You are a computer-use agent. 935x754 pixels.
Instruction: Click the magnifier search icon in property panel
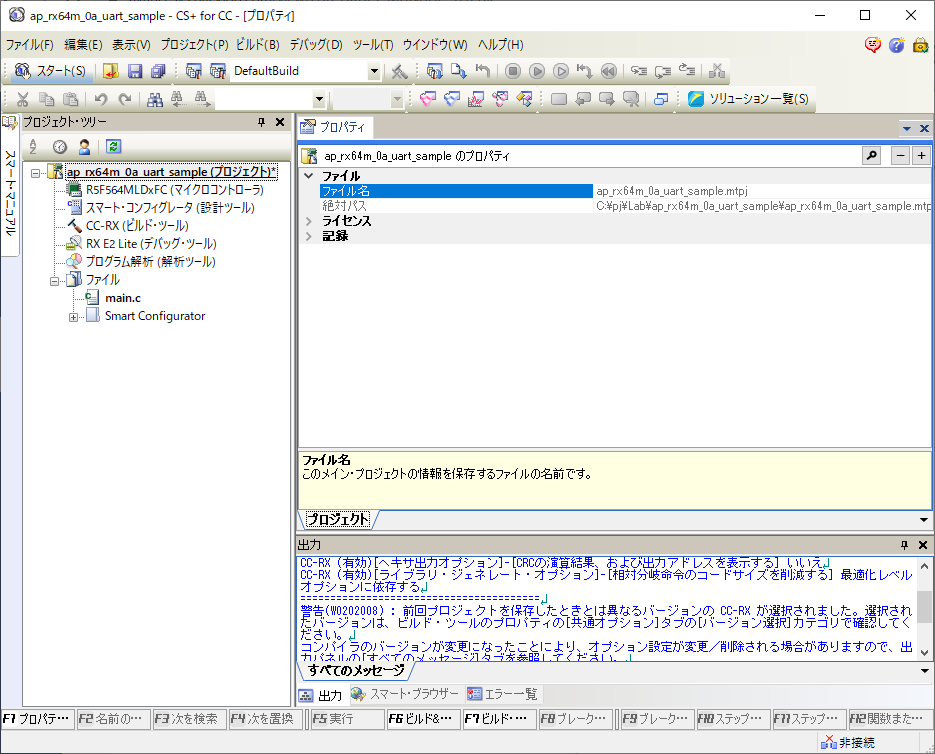871,155
